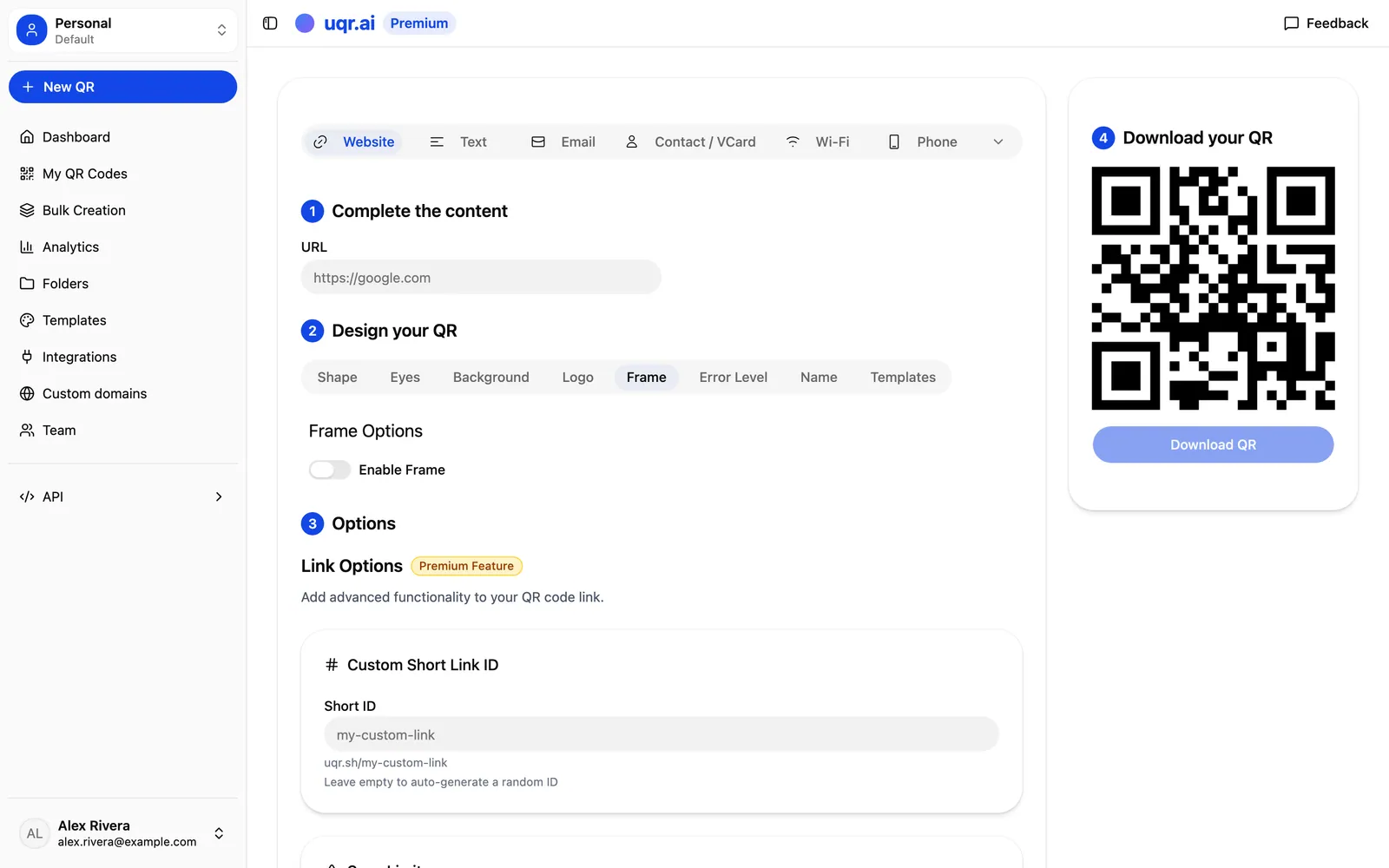Expand the API submenu arrow

pos(219,496)
